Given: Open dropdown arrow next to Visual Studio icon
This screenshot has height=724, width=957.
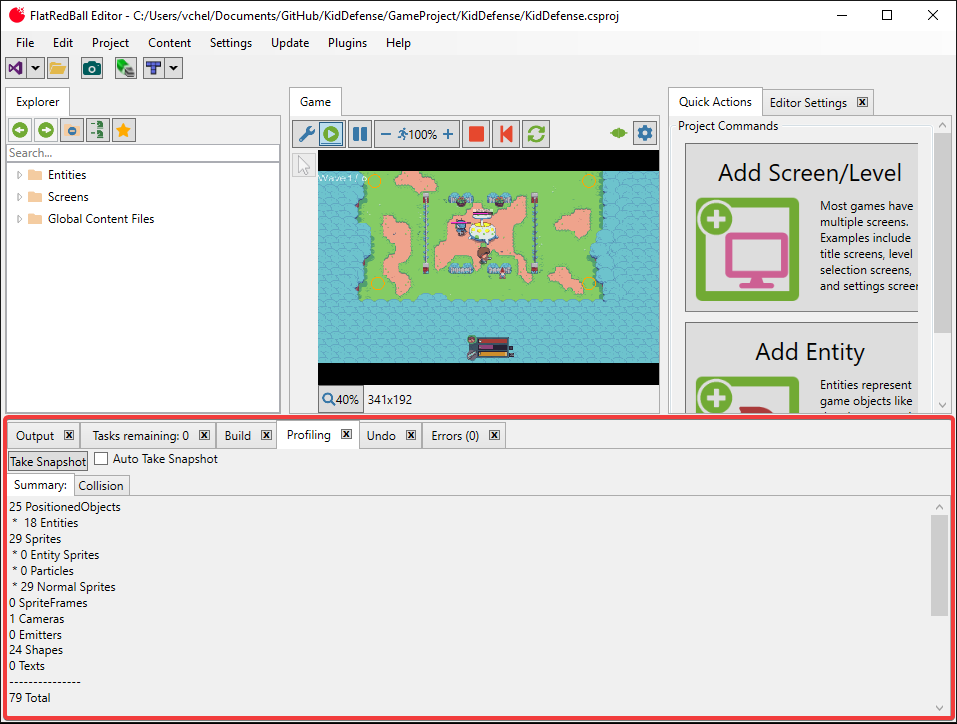Looking at the screenshot, I should coord(36,68).
